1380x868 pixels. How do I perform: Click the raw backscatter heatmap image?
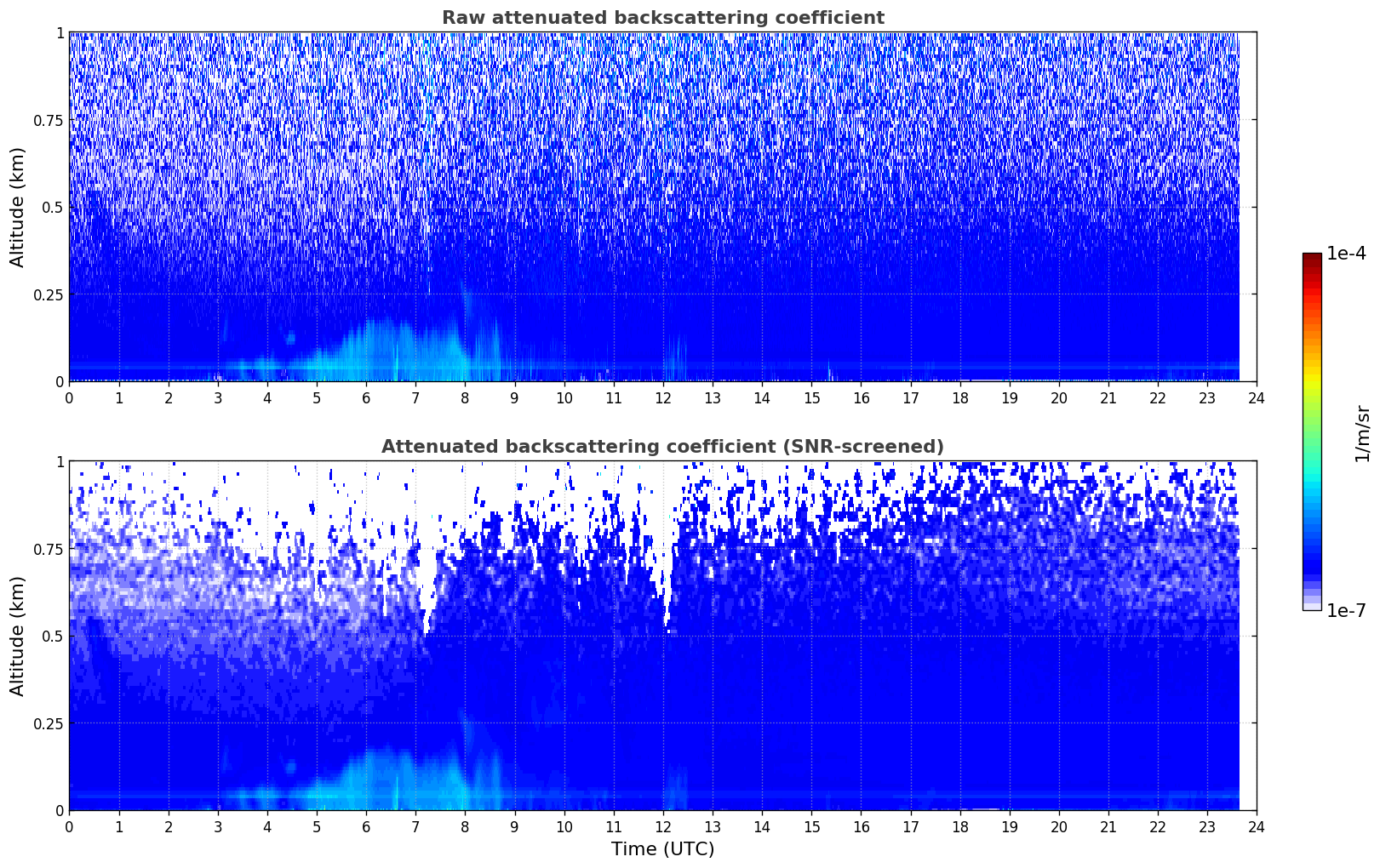point(662,207)
